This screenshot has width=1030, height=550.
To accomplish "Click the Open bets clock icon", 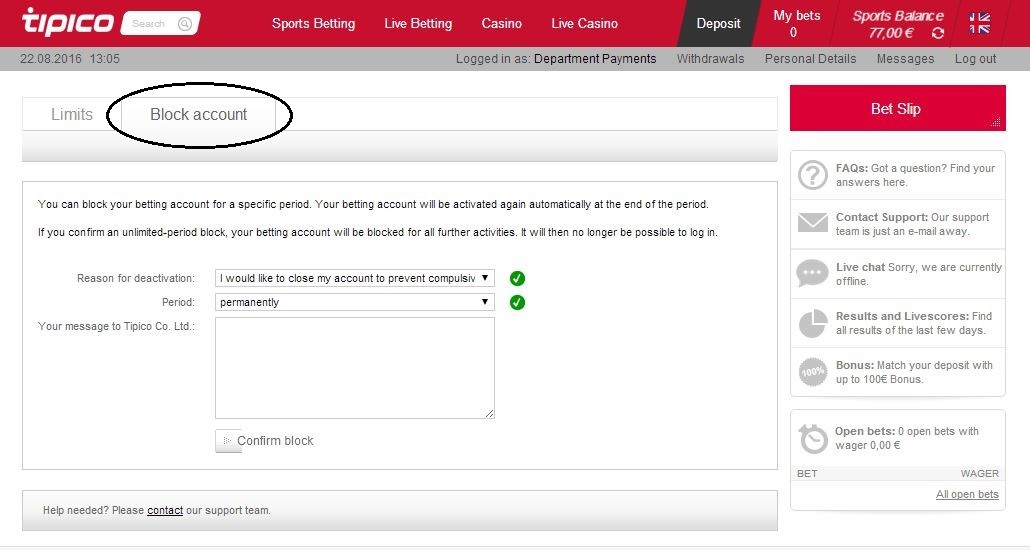I will coord(813,438).
